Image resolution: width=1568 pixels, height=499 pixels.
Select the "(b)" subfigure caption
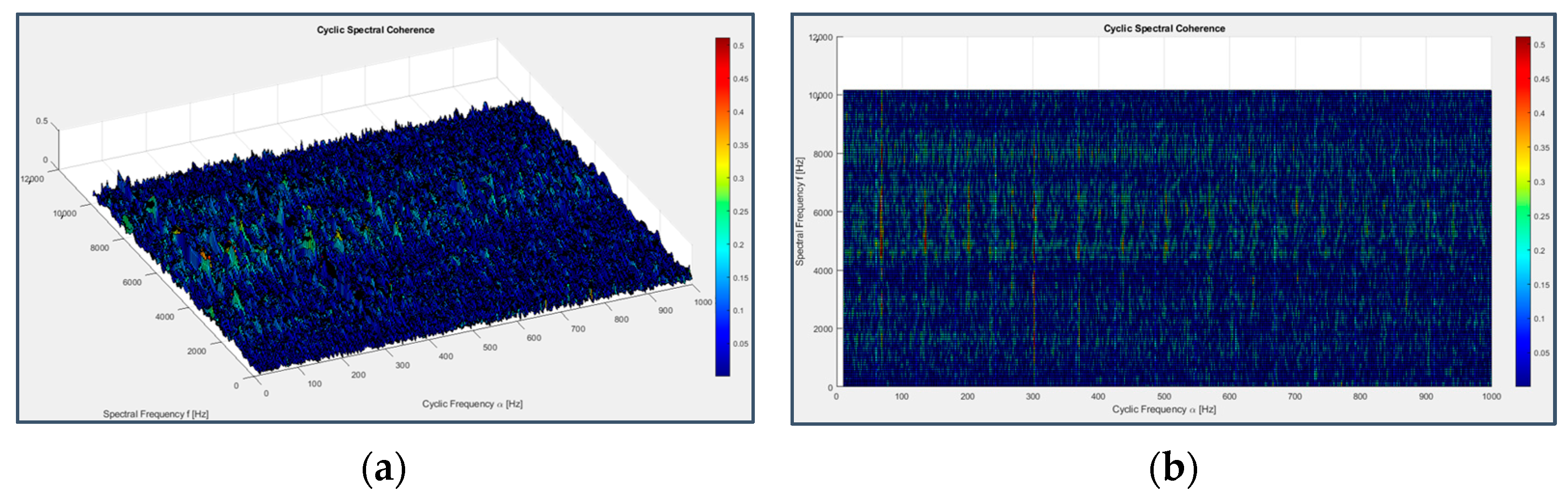pyautogui.click(x=1173, y=469)
